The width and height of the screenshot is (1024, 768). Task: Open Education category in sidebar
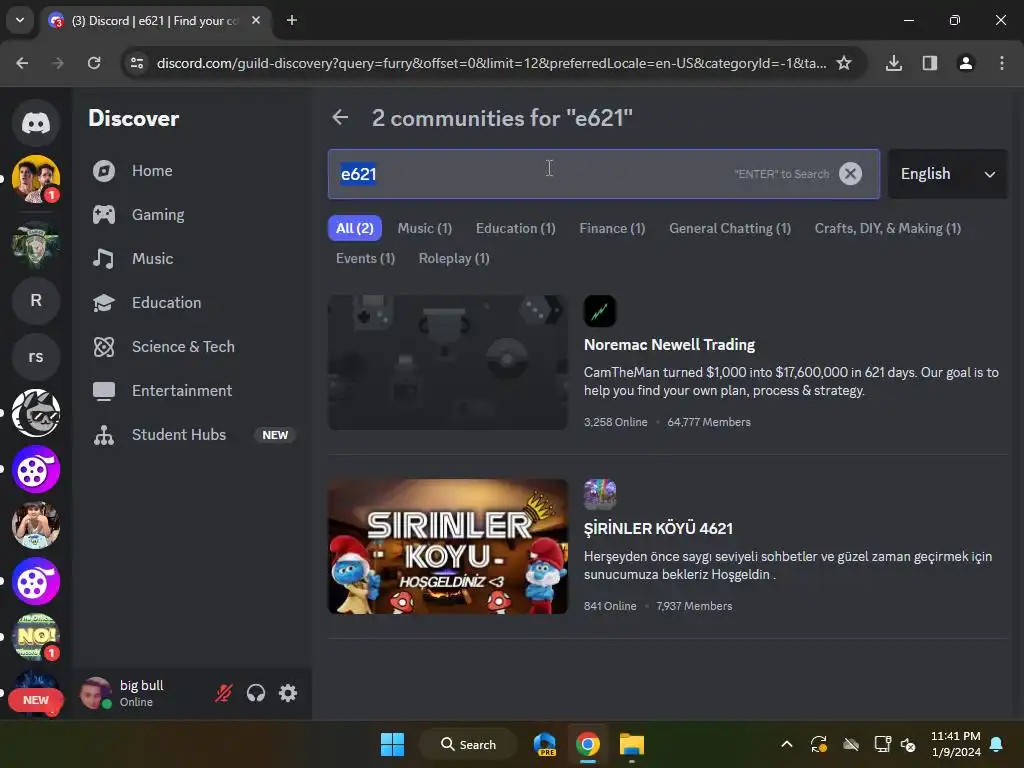192,302
